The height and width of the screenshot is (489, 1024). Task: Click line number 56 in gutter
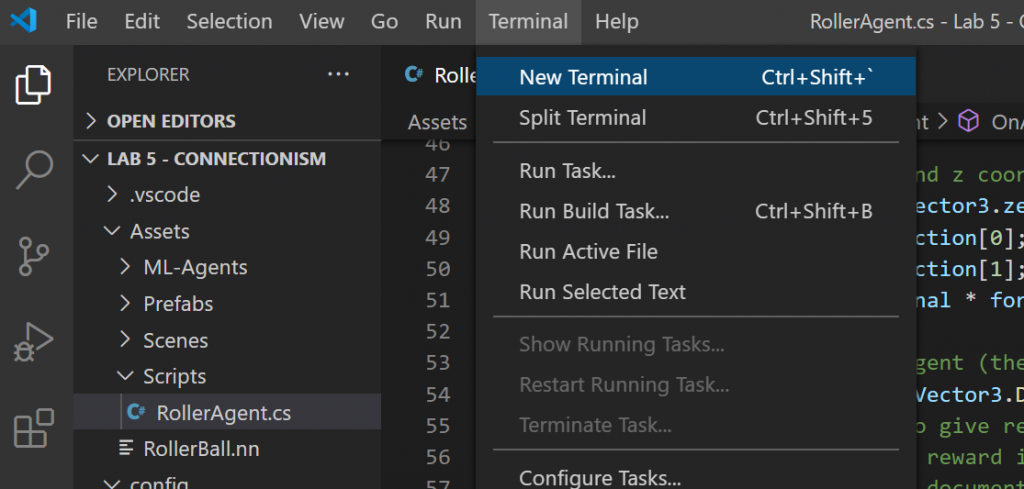click(438, 456)
